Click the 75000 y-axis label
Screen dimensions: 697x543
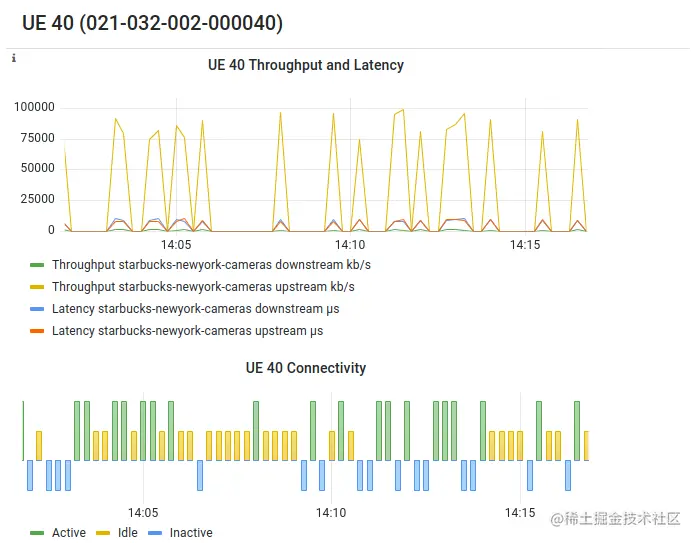(38, 138)
